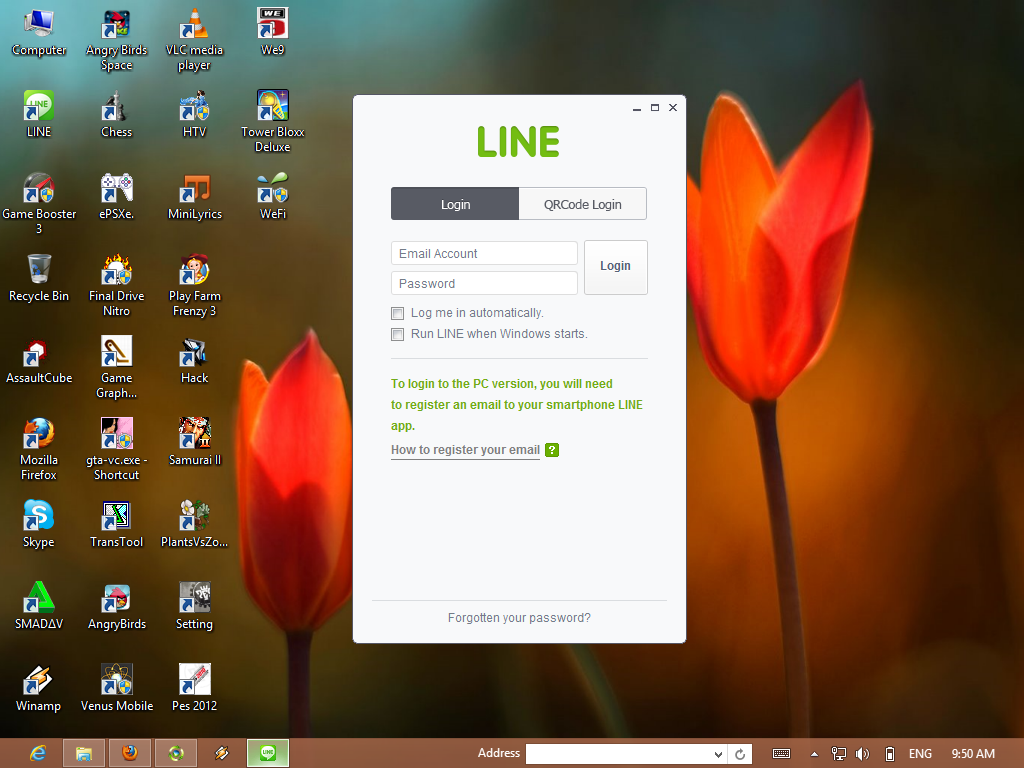
Task: Select the ePSXe emulator icon
Action: [x=116, y=197]
